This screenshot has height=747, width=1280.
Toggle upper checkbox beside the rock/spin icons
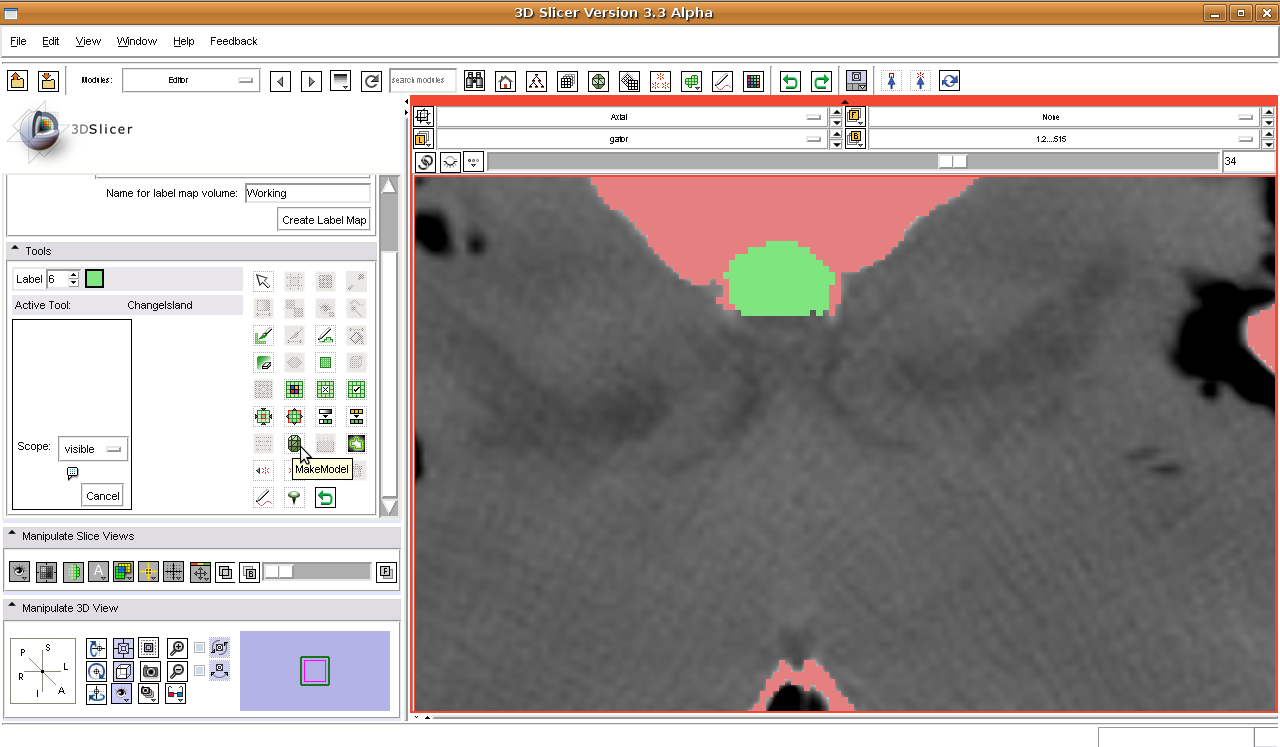[200, 647]
